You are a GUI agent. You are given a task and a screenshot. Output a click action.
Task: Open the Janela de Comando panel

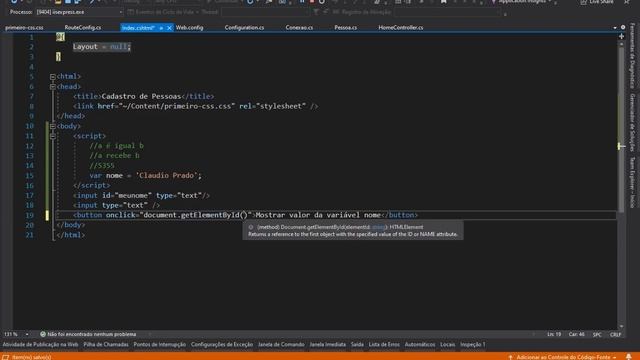point(281,344)
